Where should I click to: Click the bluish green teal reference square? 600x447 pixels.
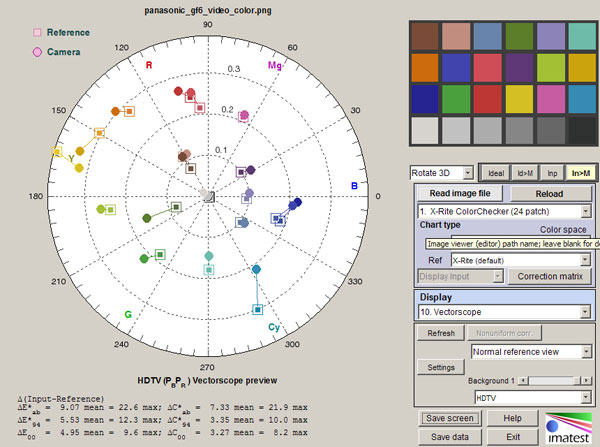pos(209,270)
